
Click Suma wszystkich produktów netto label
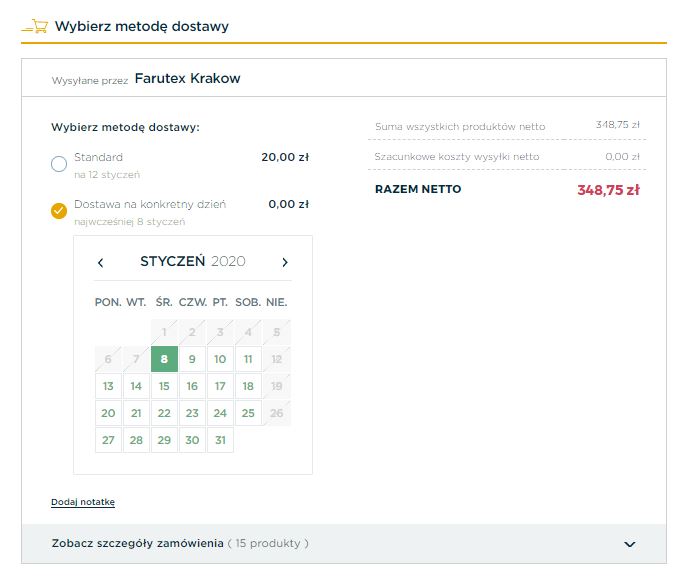click(x=460, y=127)
